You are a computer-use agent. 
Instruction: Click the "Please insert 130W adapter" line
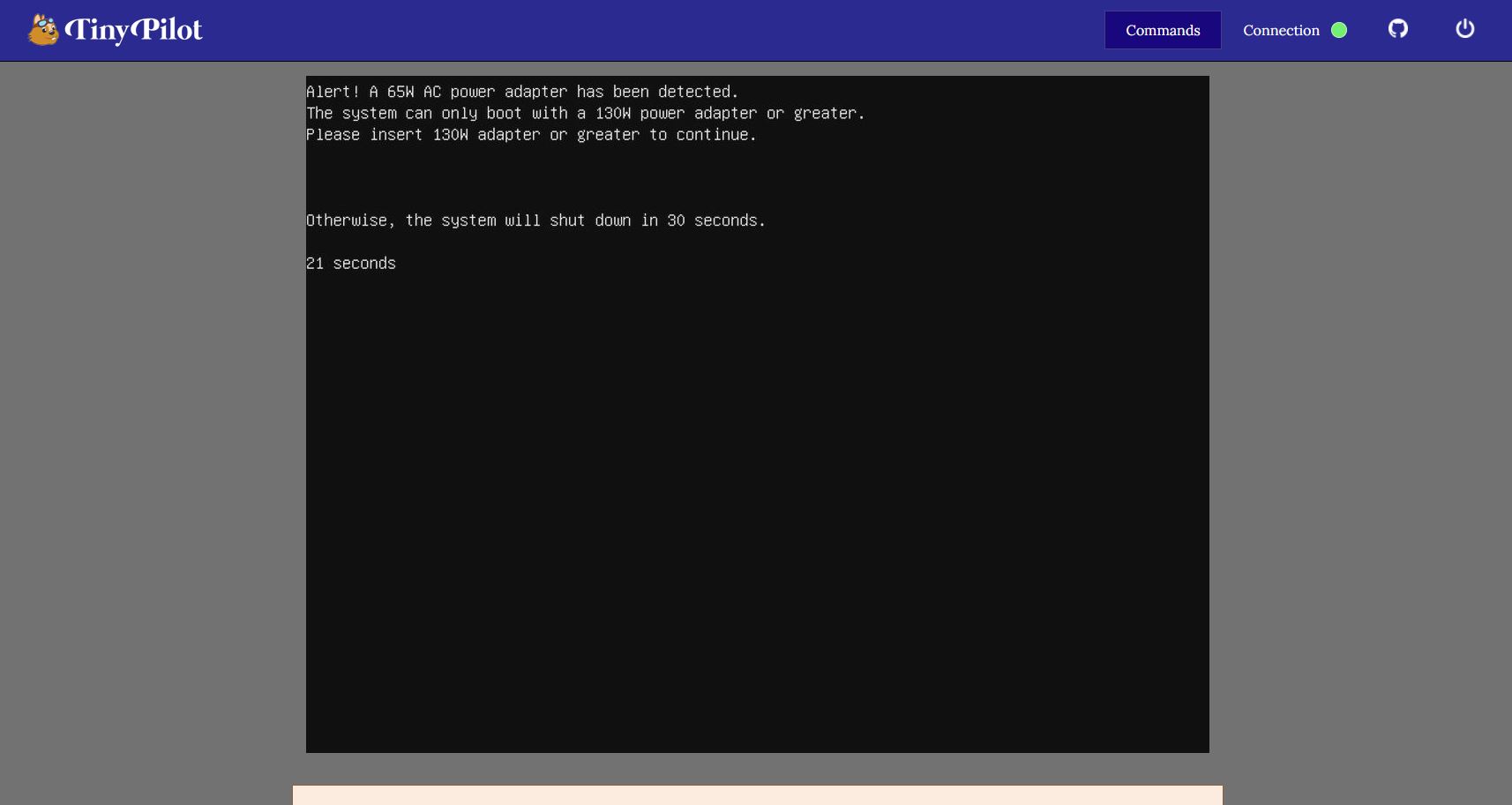(531, 135)
